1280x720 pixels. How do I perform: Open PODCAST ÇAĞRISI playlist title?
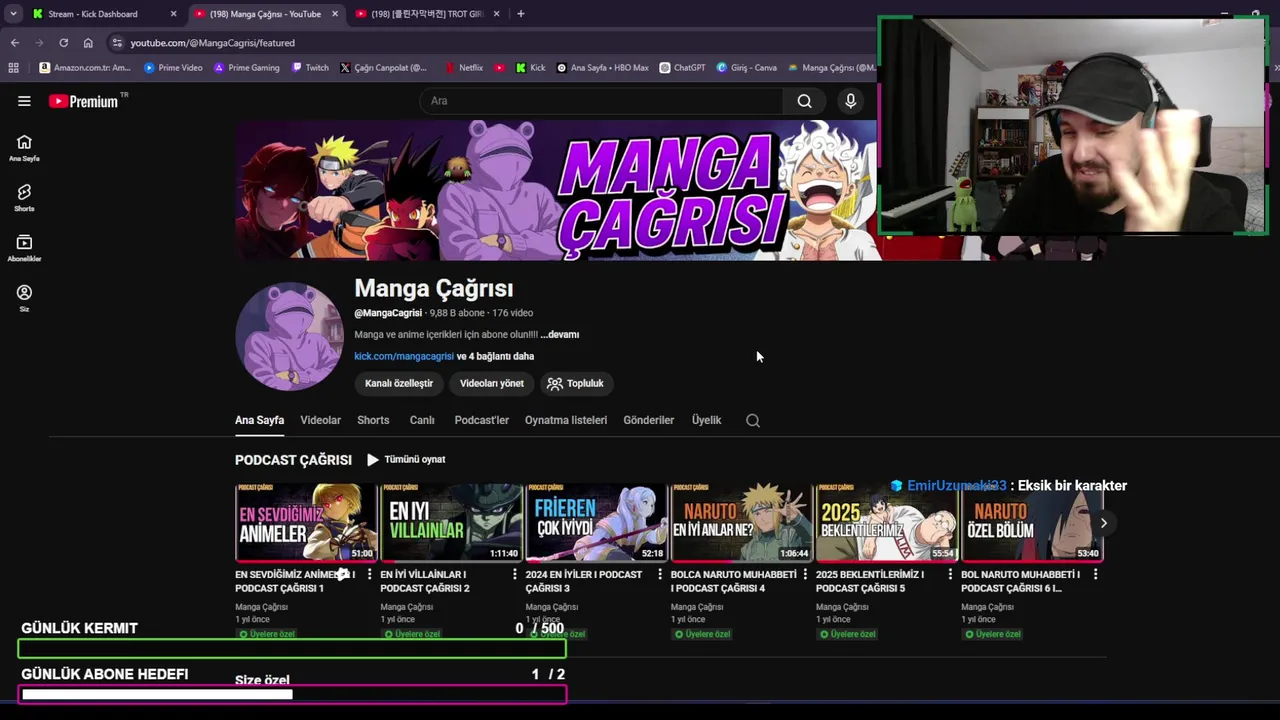293,460
